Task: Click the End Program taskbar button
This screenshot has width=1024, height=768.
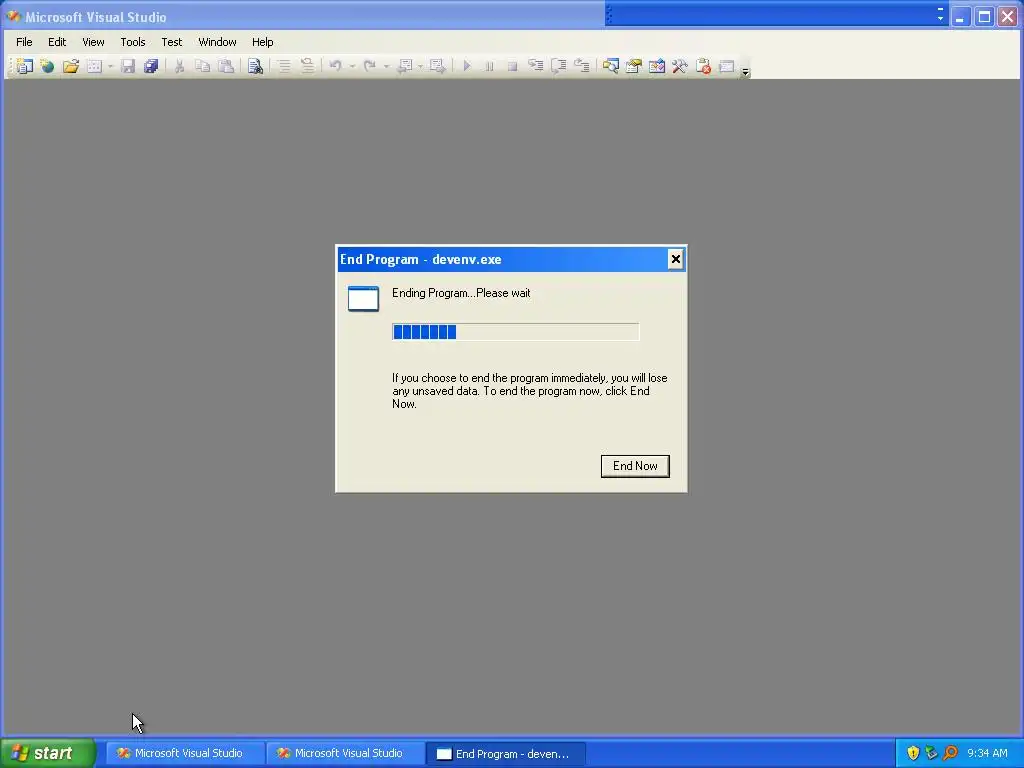Action: click(505, 753)
